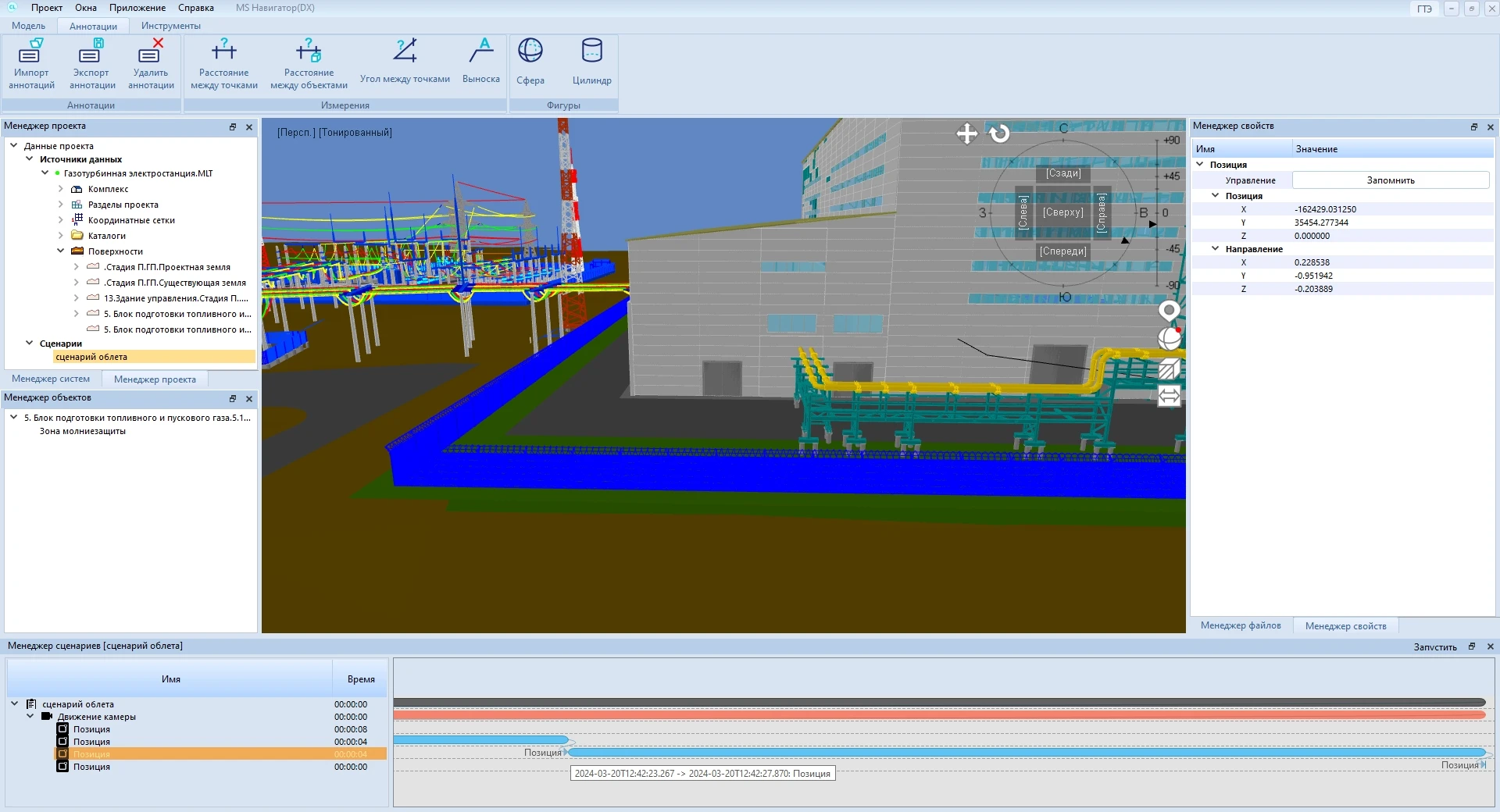The height and width of the screenshot is (812, 1500).
Task: Click the [Сзади] face of view cube
Action: coord(1063,173)
